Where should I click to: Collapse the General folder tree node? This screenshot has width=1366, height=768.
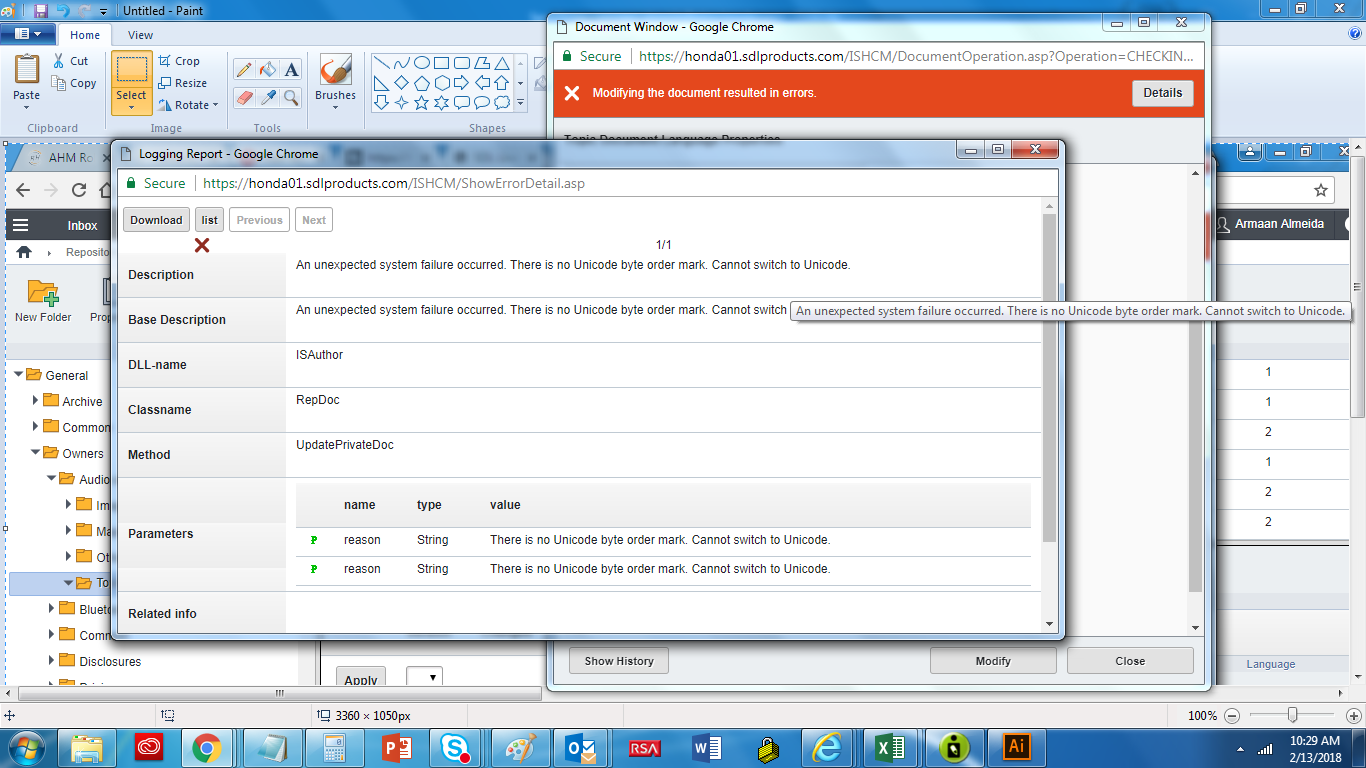tap(19, 375)
